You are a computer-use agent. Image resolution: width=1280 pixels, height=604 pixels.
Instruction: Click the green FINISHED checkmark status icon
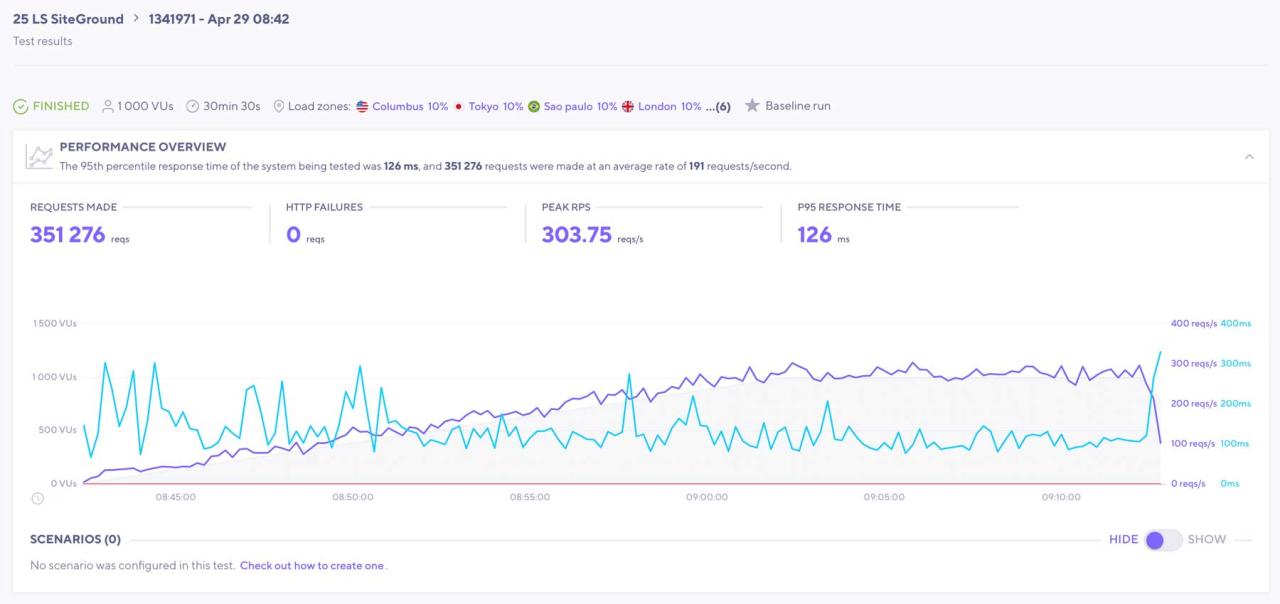point(21,106)
